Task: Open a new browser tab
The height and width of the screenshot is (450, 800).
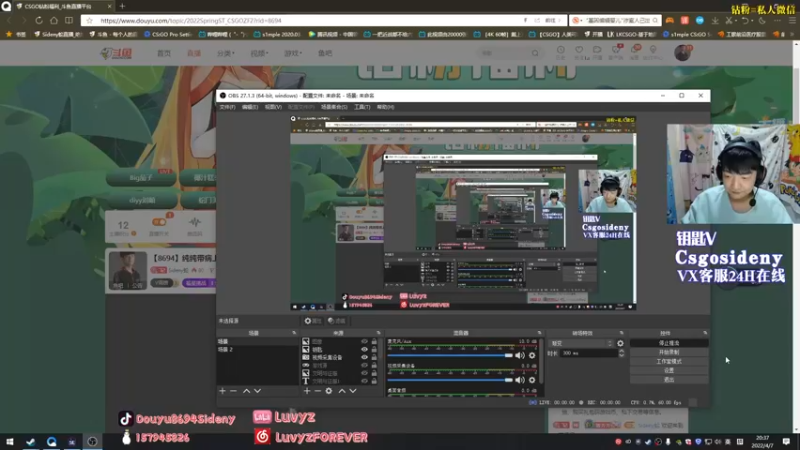Action: tap(122, 6)
